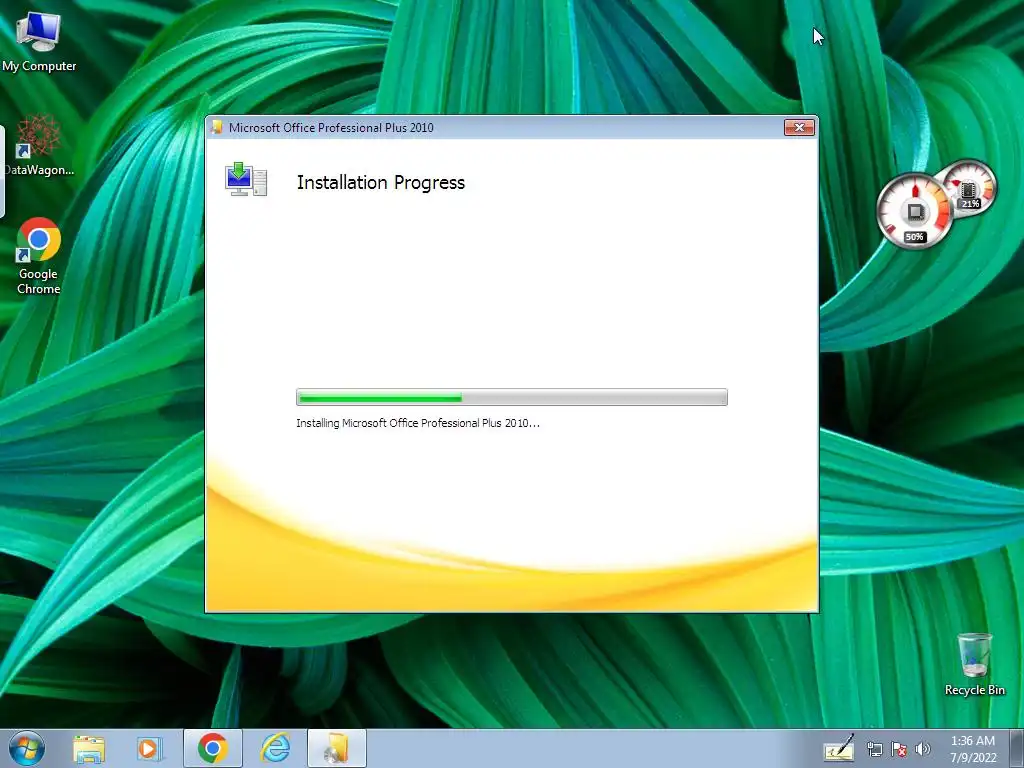Open the clock showing 1:36 AM

pyautogui.click(x=972, y=749)
